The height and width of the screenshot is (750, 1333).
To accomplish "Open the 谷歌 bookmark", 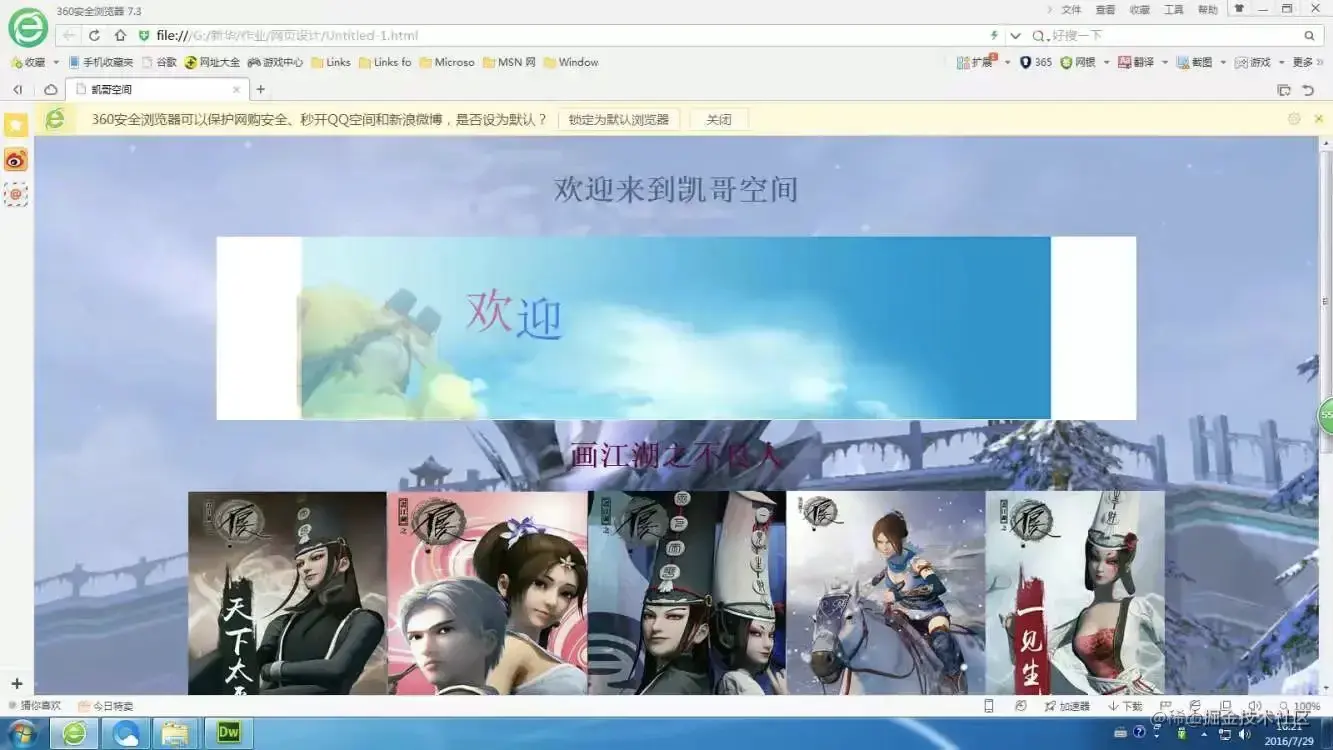I will tap(159, 62).
